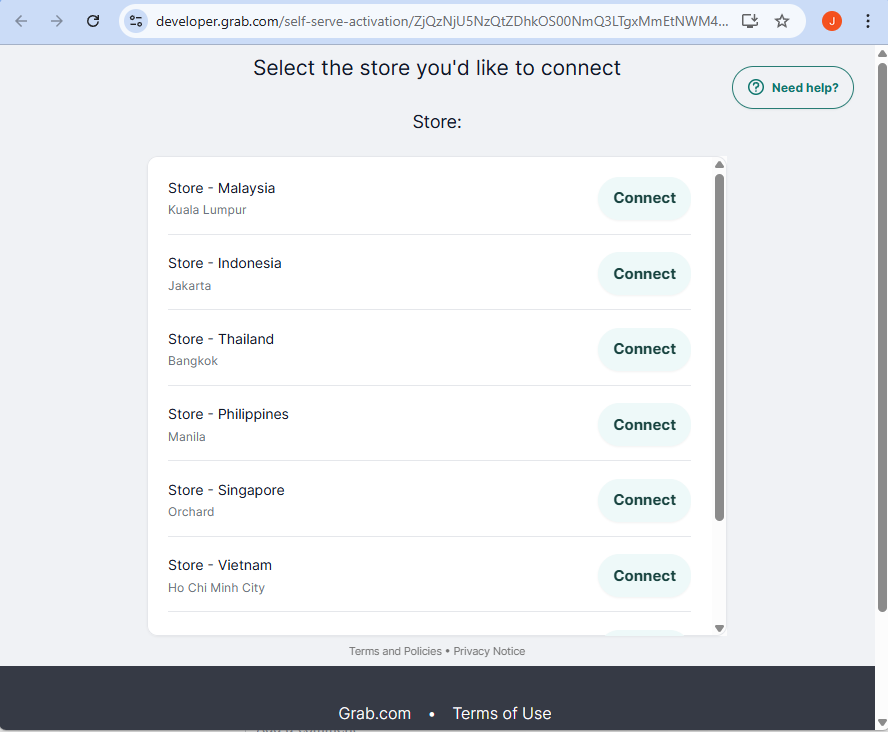Connect the Store - Singapore store

644,500
